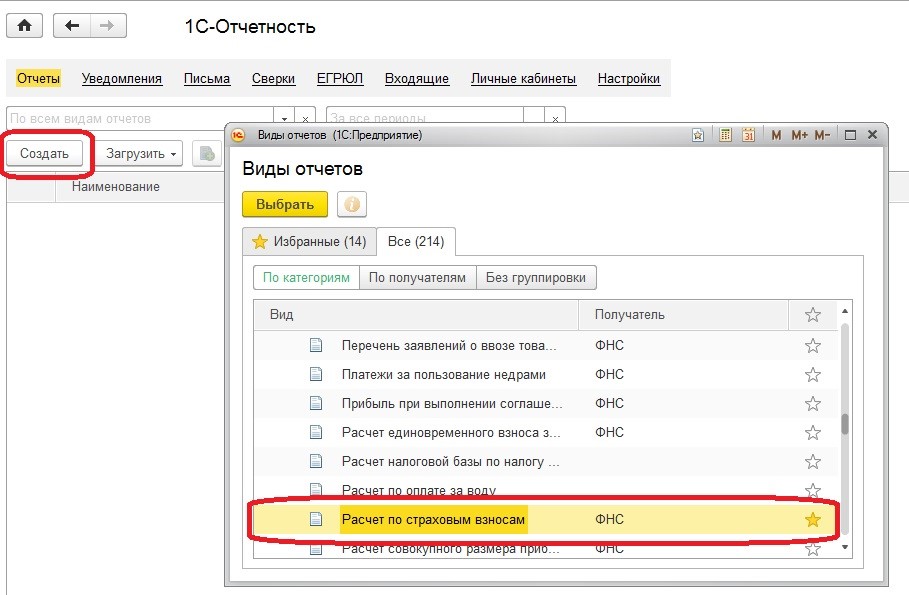Image resolution: width=909 pixels, height=595 pixels.
Task: Go to the home page icon
Action: click(24, 26)
